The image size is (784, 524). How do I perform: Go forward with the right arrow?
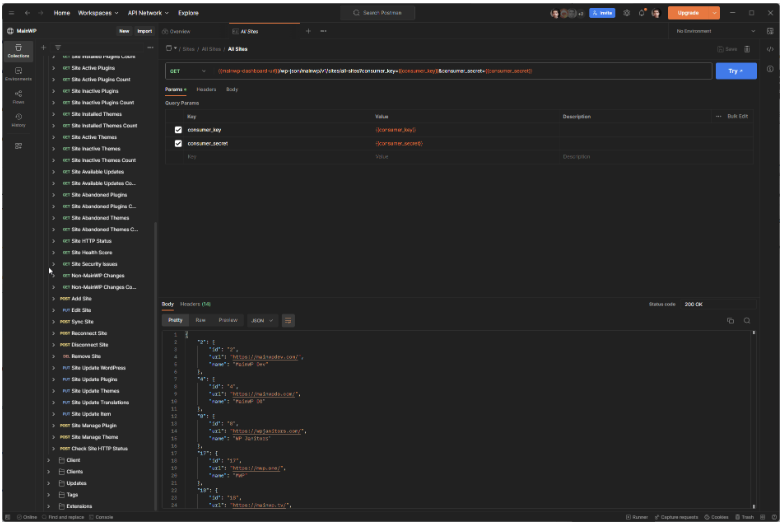[41, 13]
